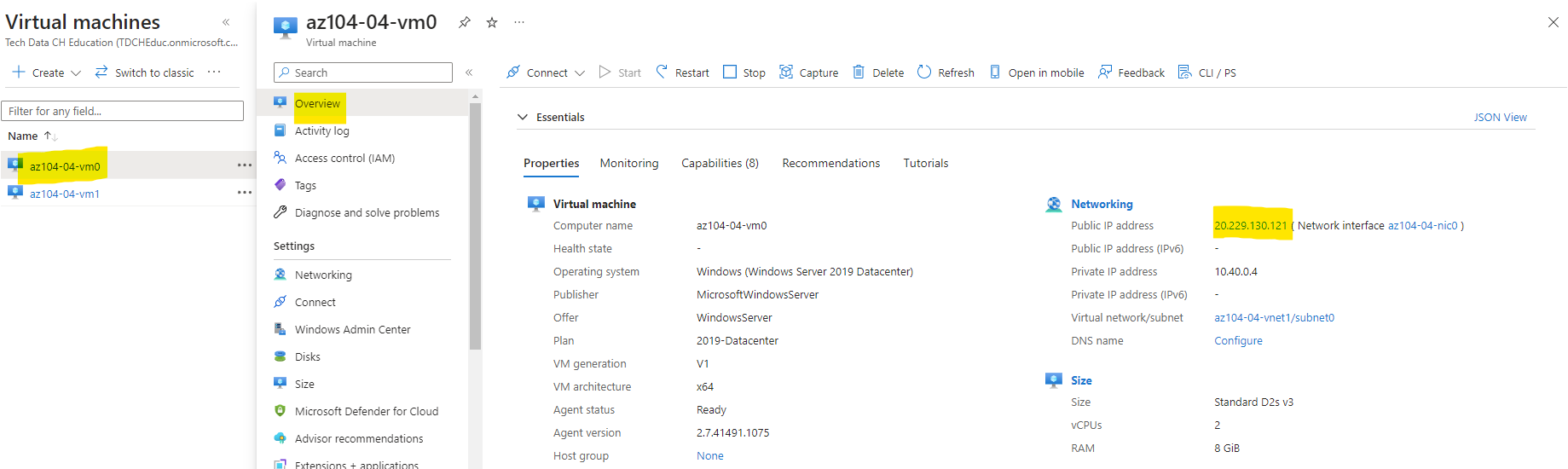Viewport: 1568px width, 469px height.
Task: Click the Open in mobile phone icon
Action: click(995, 72)
